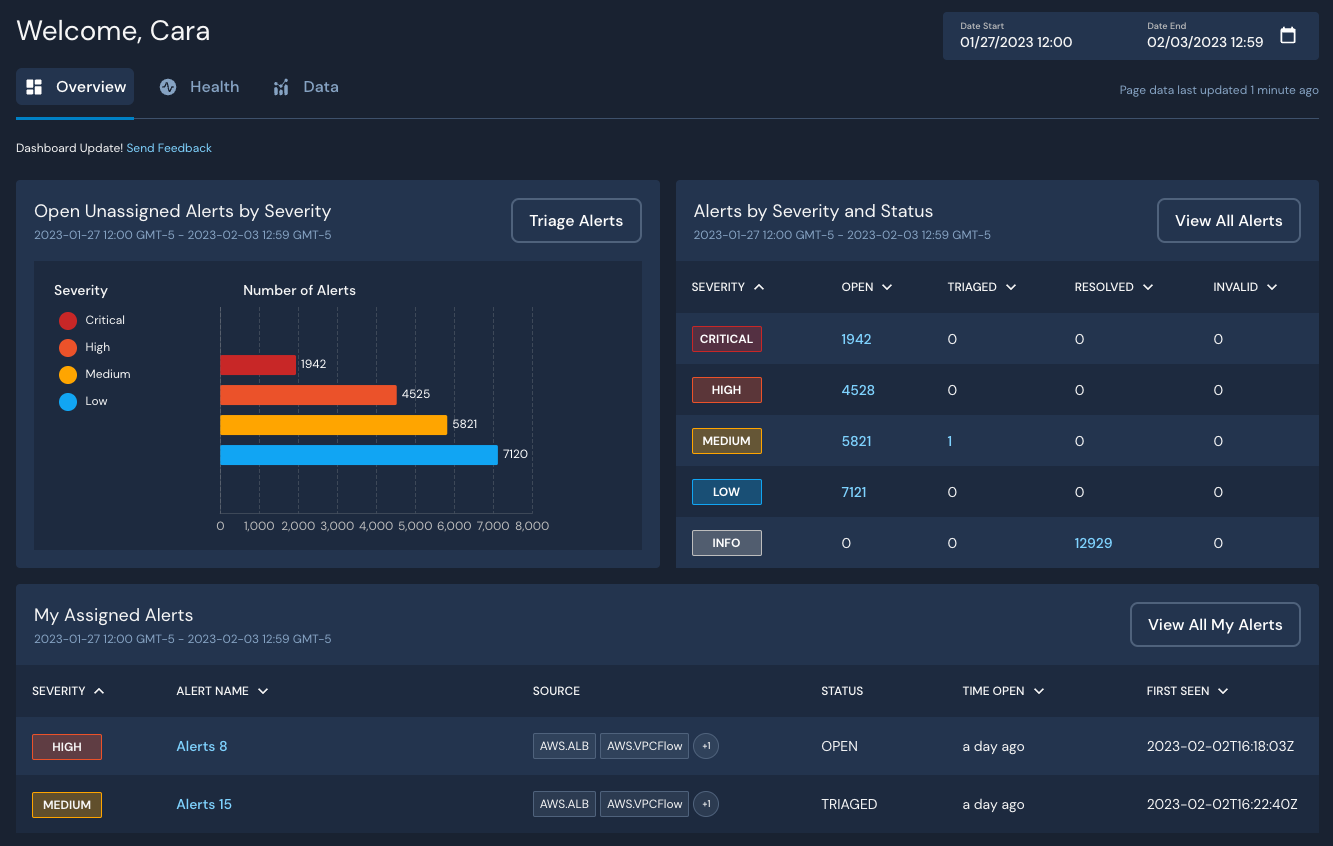1333x846 pixels.
Task: Click +1 source badge for Alerts 15
Action: tap(706, 804)
